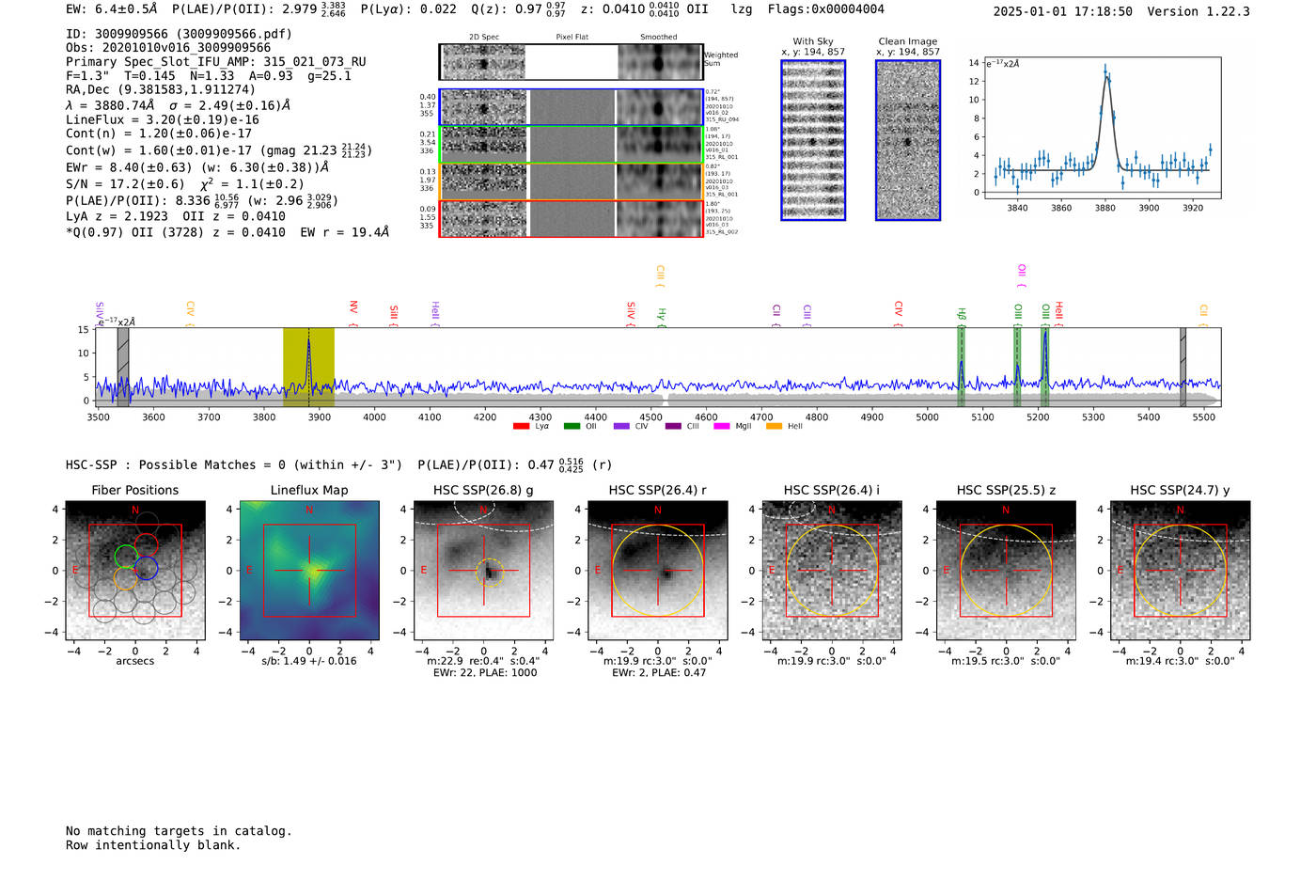Viewport: 1316px width, 896px height.
Task: Click the red SiII line label
Action: pyautogui.click(x=394, y=313)
